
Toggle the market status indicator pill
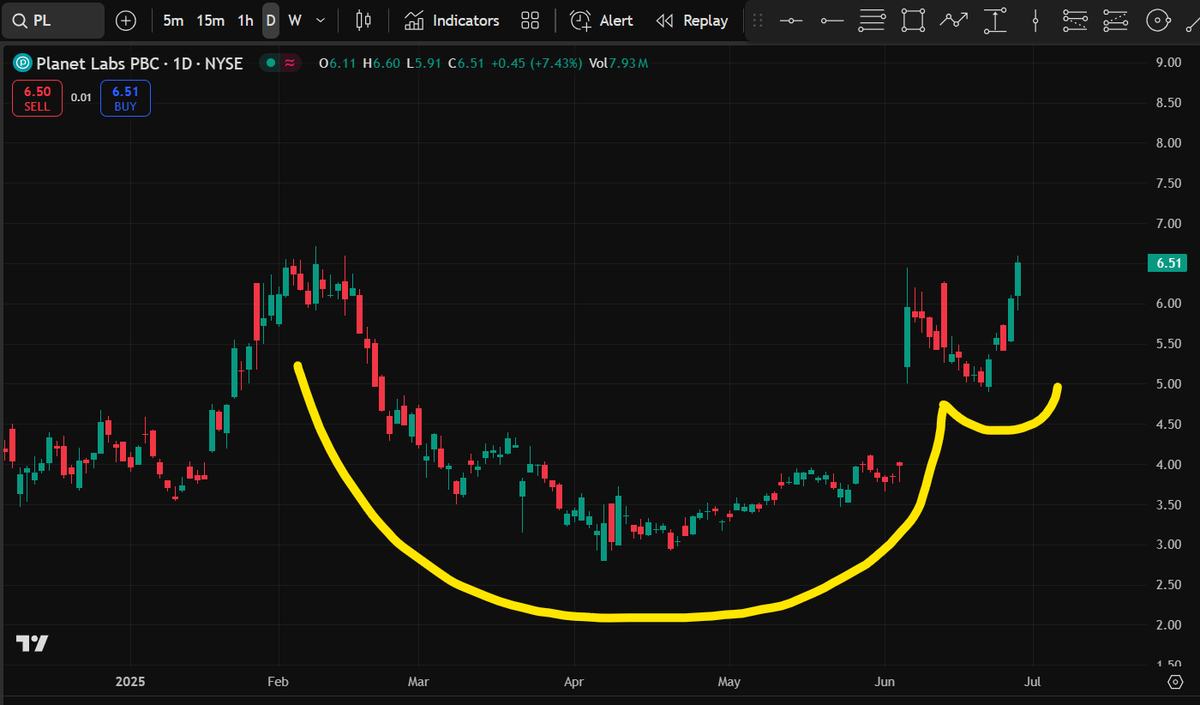click(281, 63)
